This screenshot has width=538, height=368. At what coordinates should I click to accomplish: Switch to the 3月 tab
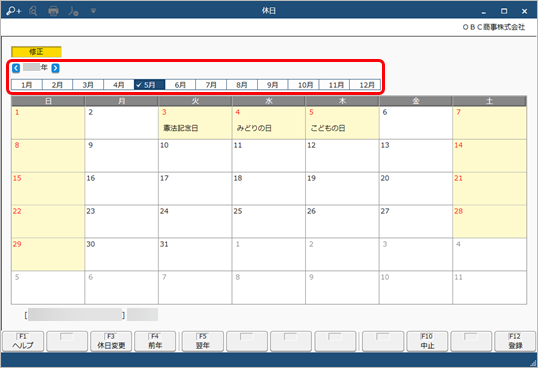coord(88,85)
